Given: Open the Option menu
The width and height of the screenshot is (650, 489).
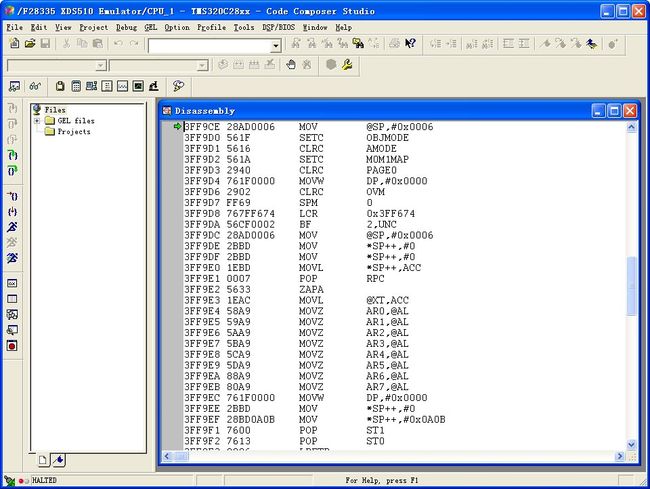Looking at the screenshot, I should 177,27.
